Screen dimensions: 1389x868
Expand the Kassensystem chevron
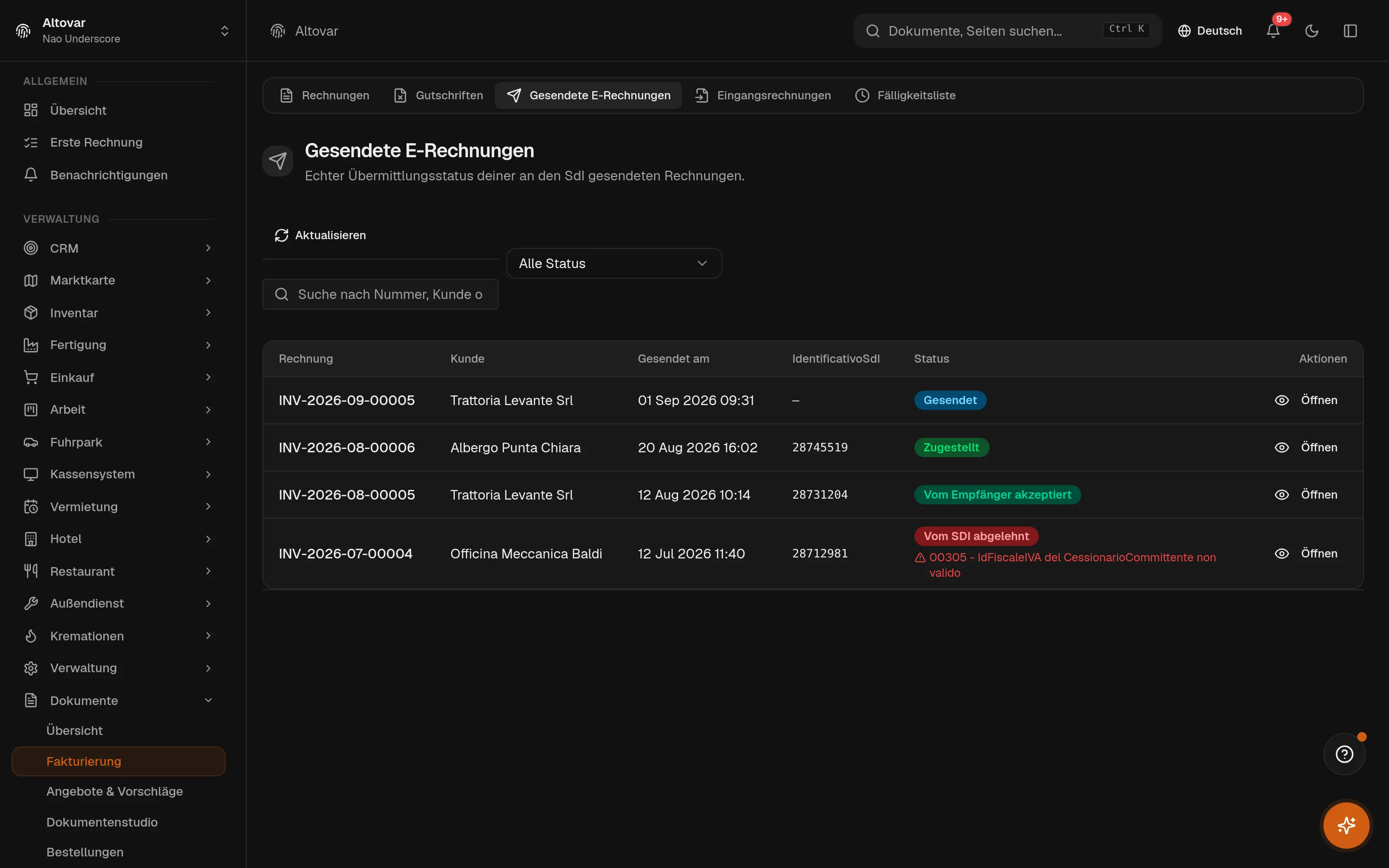208,474
